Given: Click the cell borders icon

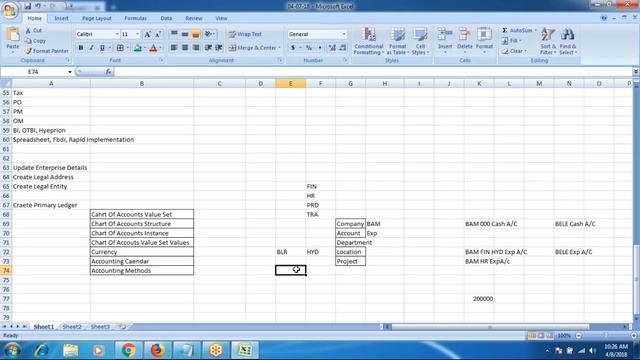Looking at the screenshot, I should (120, 48).
